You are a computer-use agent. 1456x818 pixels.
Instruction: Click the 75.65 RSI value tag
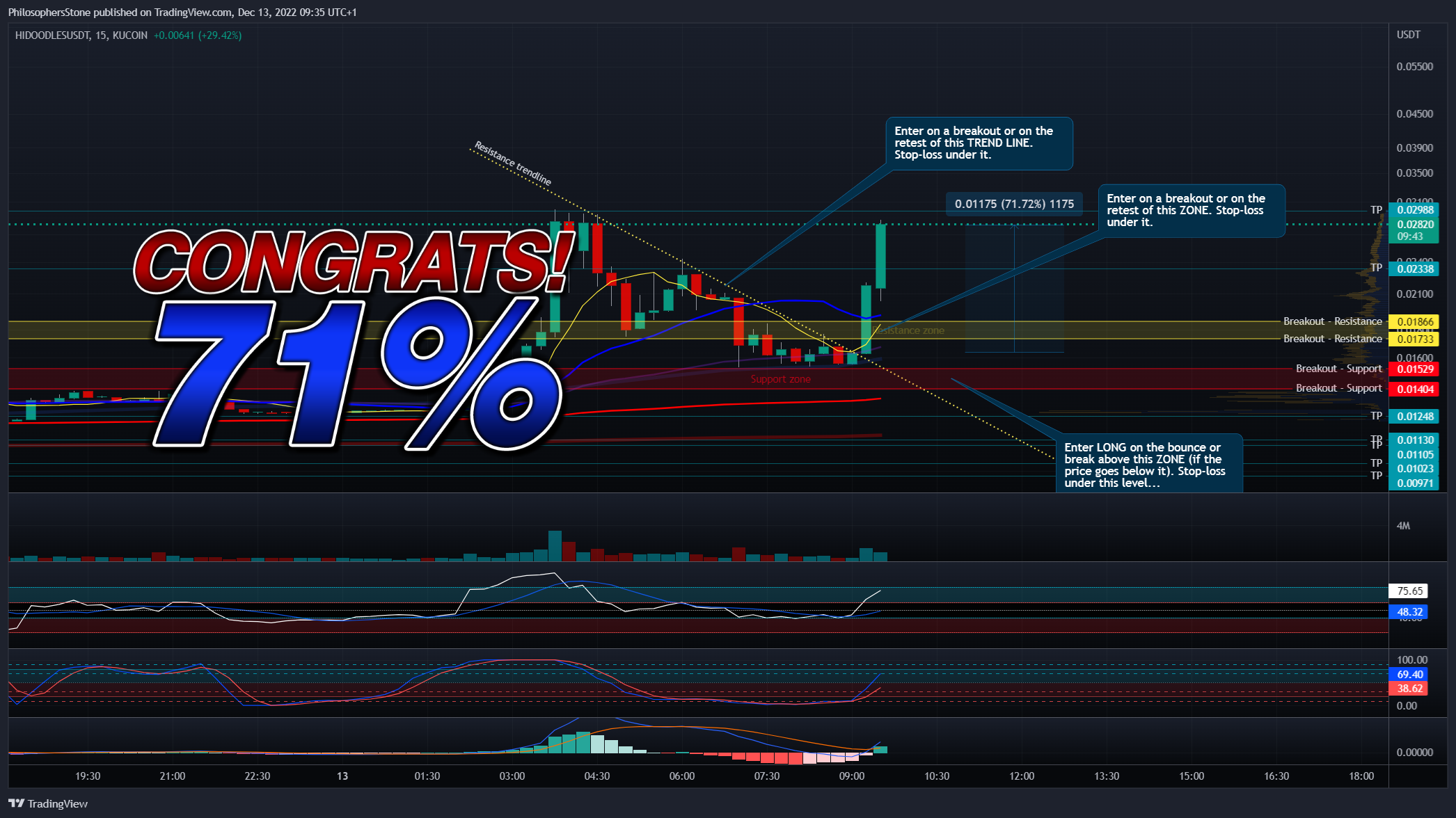[x=1409, y=591]
